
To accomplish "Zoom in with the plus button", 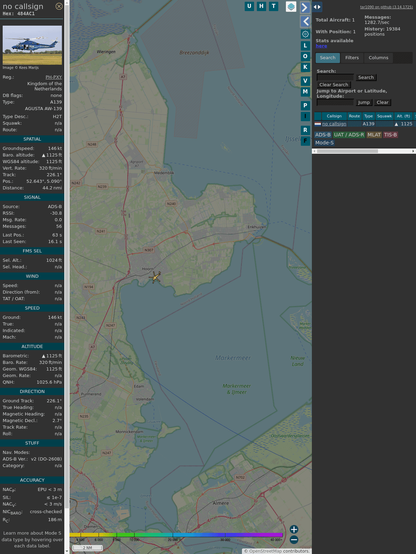I will (294, 529).
